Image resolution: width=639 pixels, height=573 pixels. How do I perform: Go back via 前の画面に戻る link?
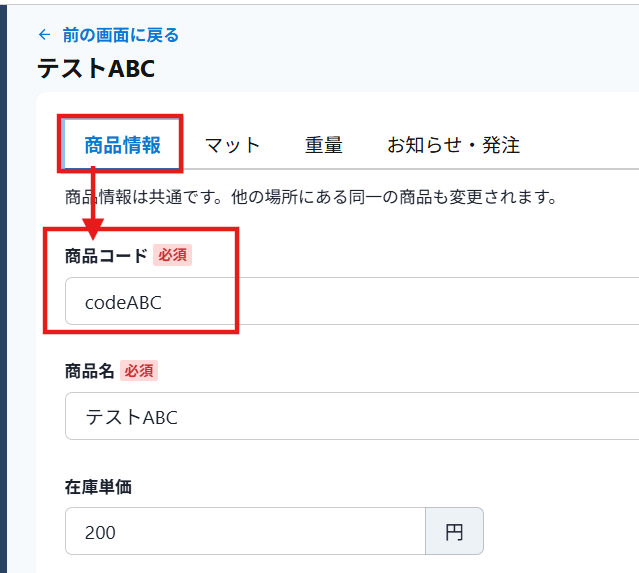pos(120,35)
